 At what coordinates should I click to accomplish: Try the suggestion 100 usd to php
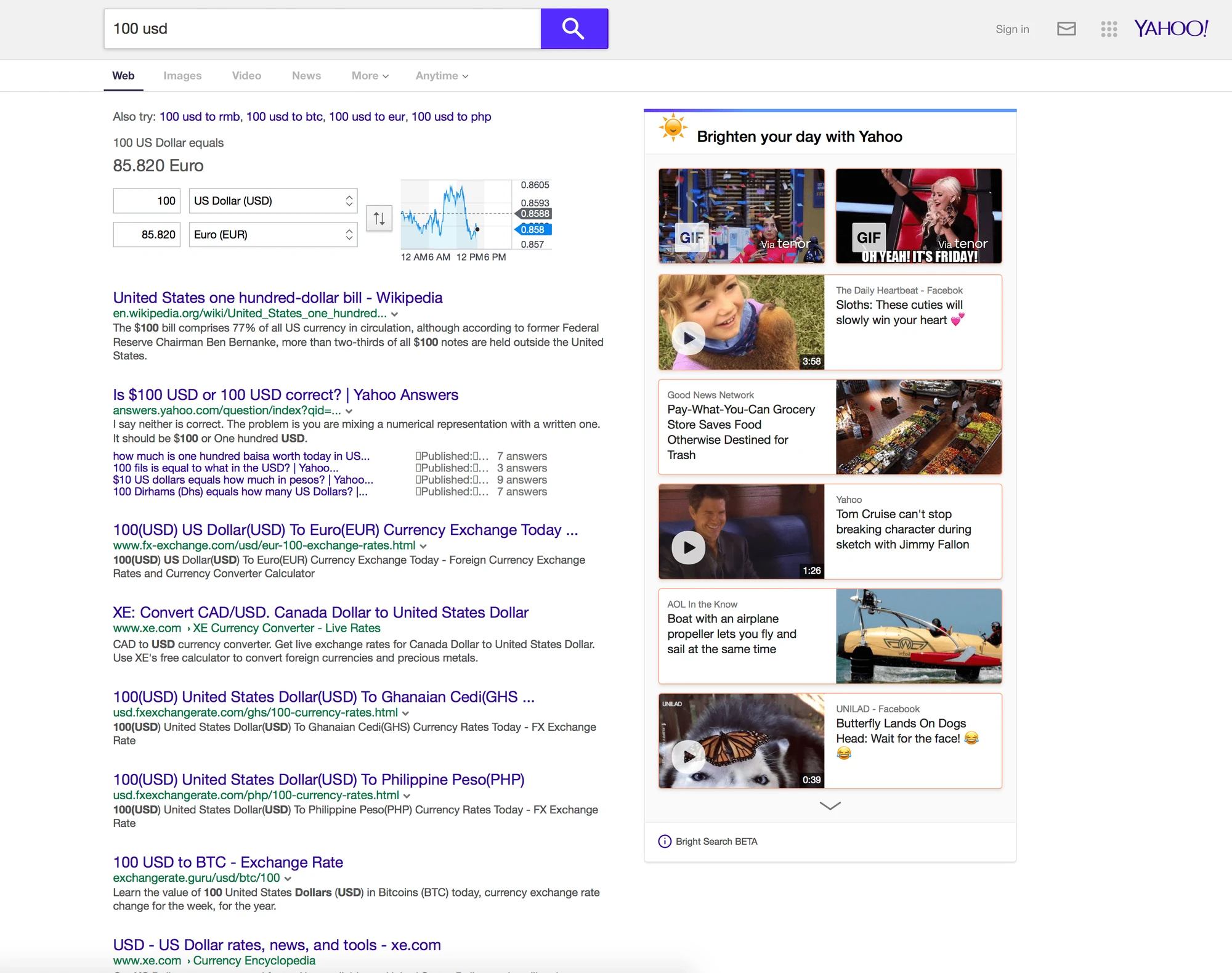pos(451,116)
